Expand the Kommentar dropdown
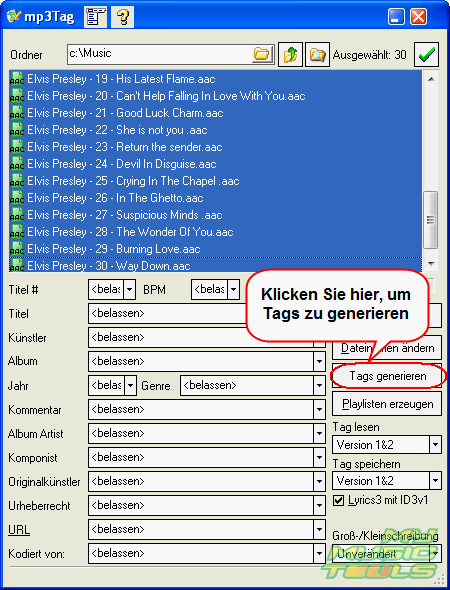Viewport: 450px width, 590px height. pos(319,409)
